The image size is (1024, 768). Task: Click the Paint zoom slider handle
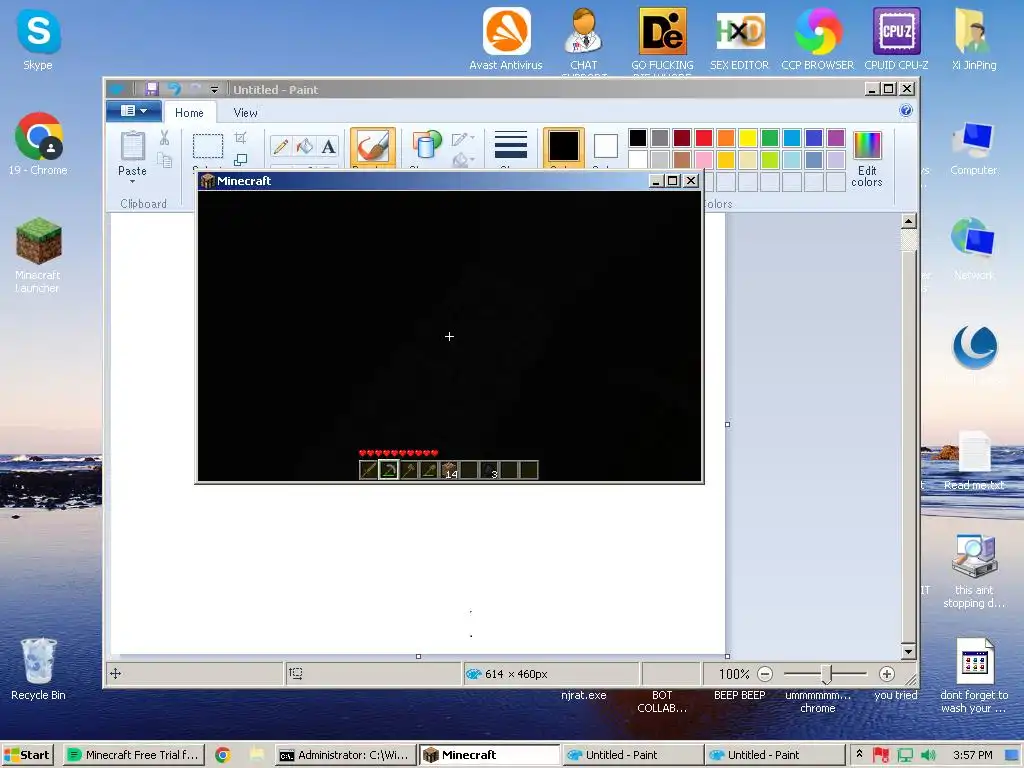pyautogui.click(x=826, y=674)
